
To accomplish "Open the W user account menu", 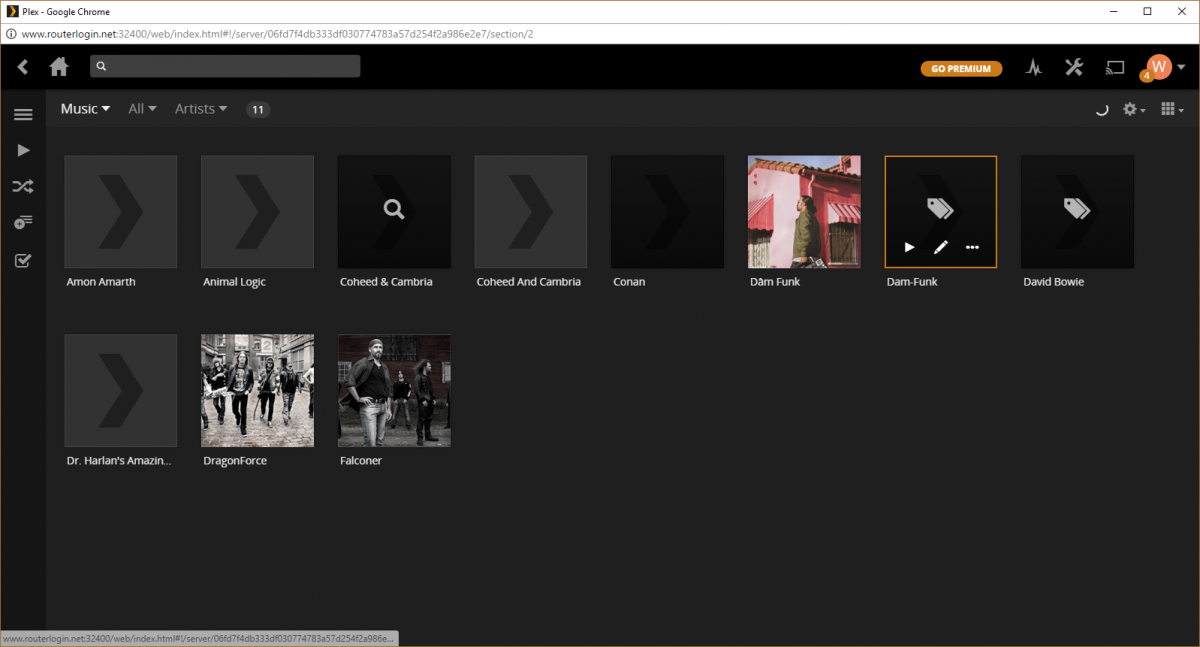I will coord(1164,67).
